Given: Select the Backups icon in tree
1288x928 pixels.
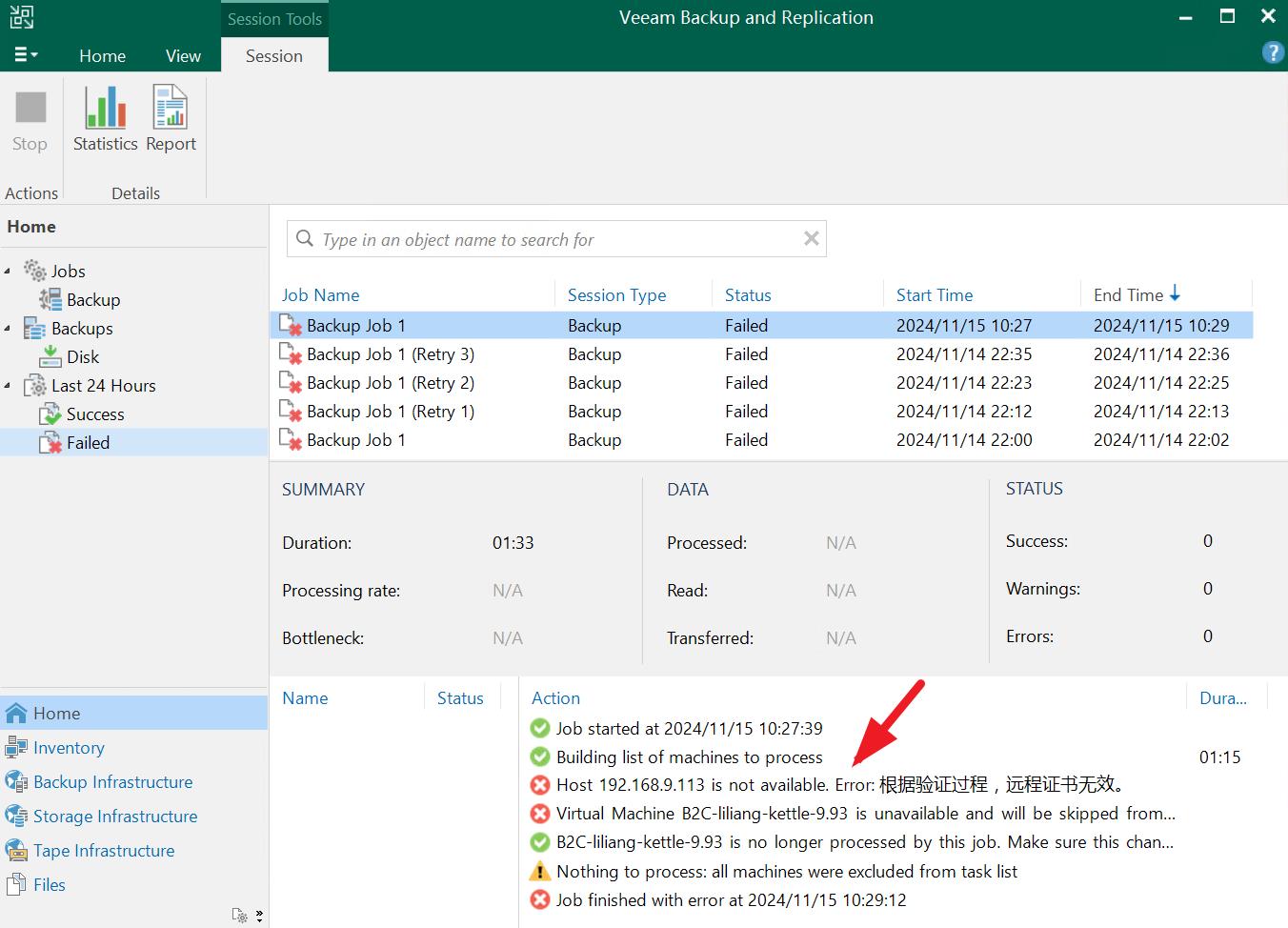Looking at the screenshot, I should (x=35, y=328).
